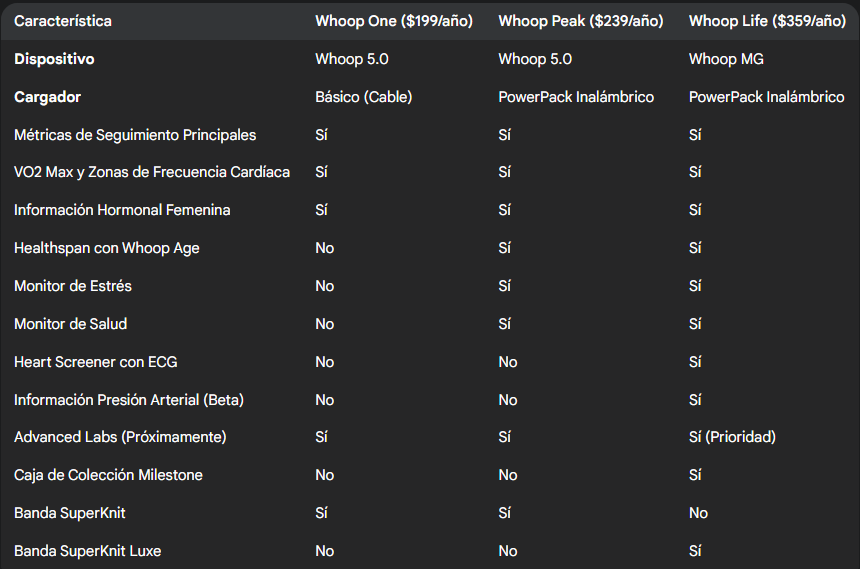
Task: Click Whoop Life 'Sí' for Monitor de Estrés
Action: click(x=695, y=286)
